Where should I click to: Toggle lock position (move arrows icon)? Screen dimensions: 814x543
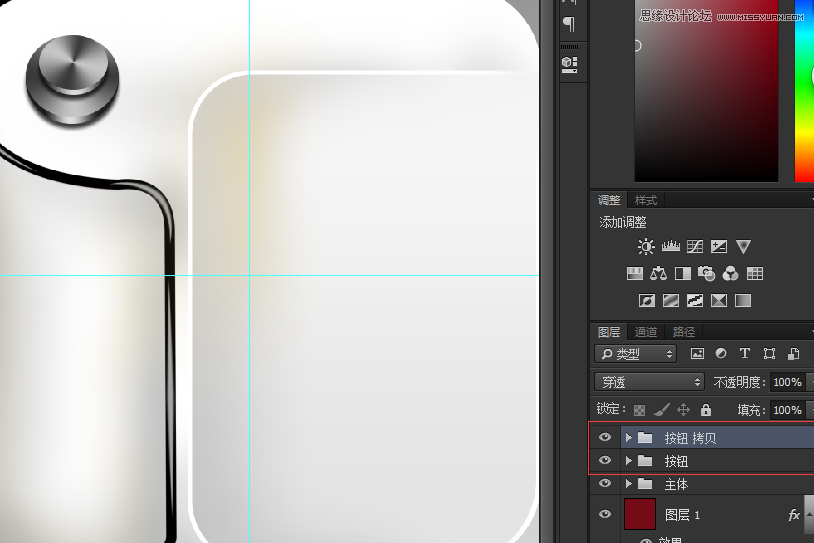683,410
